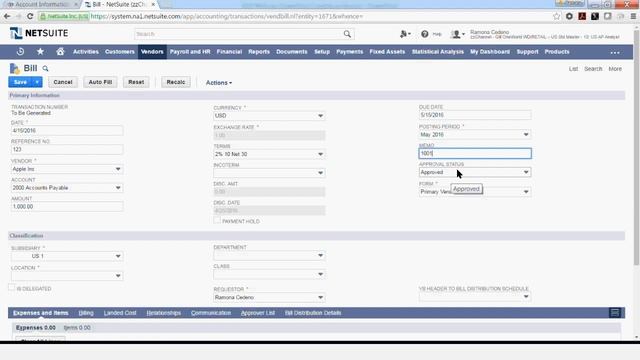
Task: Open the More link at top right
Action: click(x=615, y=69)
